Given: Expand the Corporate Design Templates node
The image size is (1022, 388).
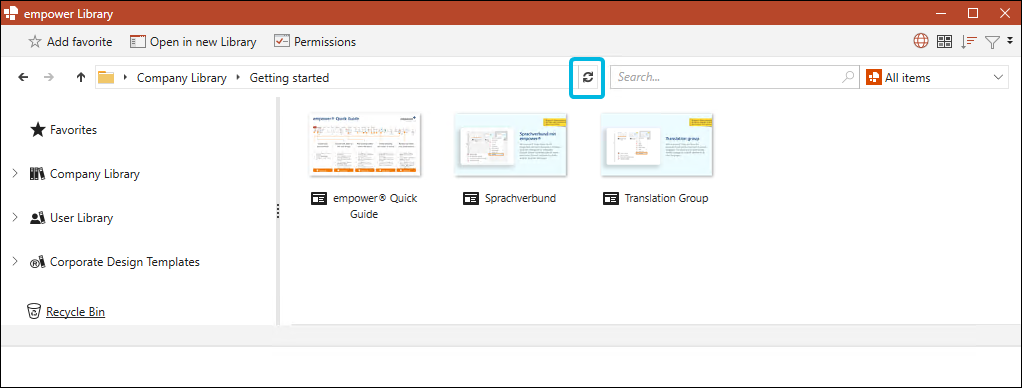Looking at the screenshot, I should tap(15, 261).
